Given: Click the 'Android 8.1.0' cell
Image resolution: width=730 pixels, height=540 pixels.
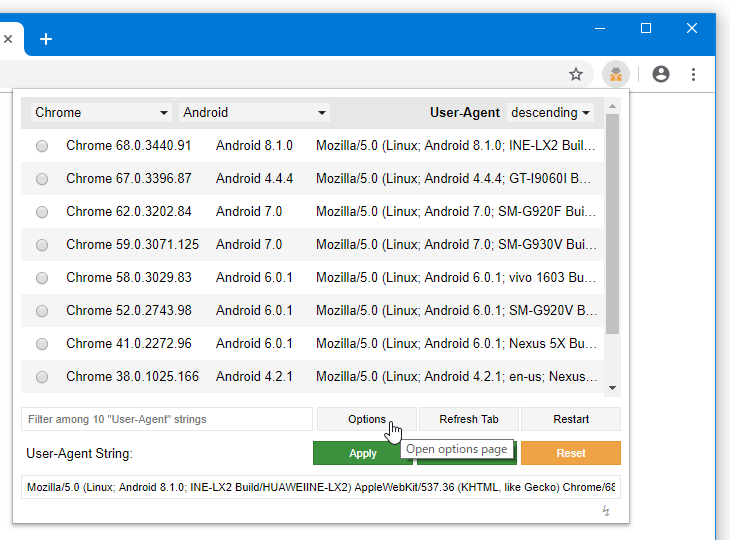Looking at the screenshot, I should 254,146.
